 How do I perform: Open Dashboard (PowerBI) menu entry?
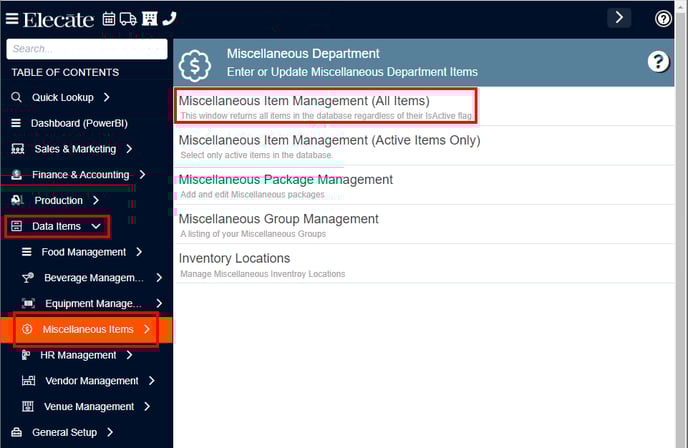[x=79, y=123]
